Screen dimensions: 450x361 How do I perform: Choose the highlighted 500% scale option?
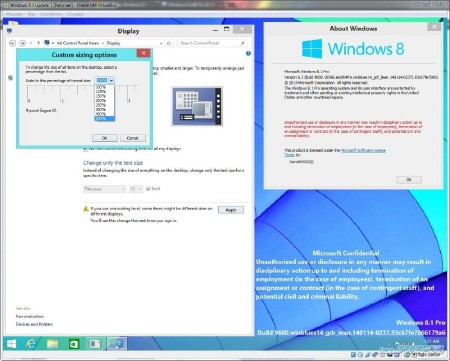(105, 119)
